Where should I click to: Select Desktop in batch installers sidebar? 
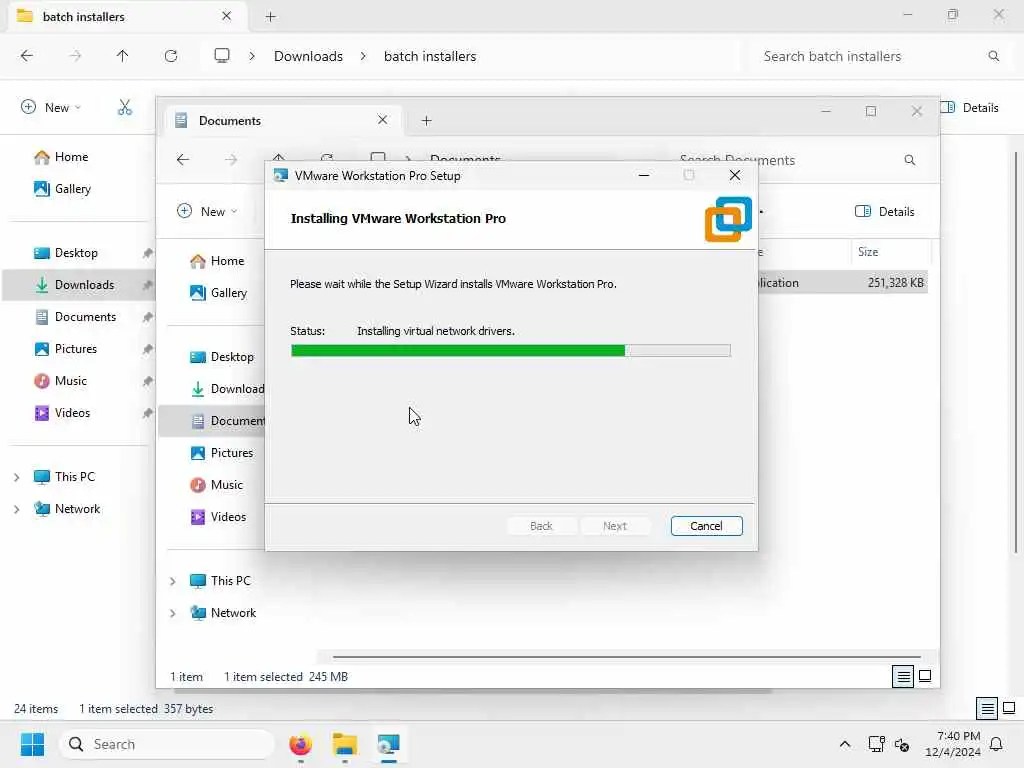76,253
